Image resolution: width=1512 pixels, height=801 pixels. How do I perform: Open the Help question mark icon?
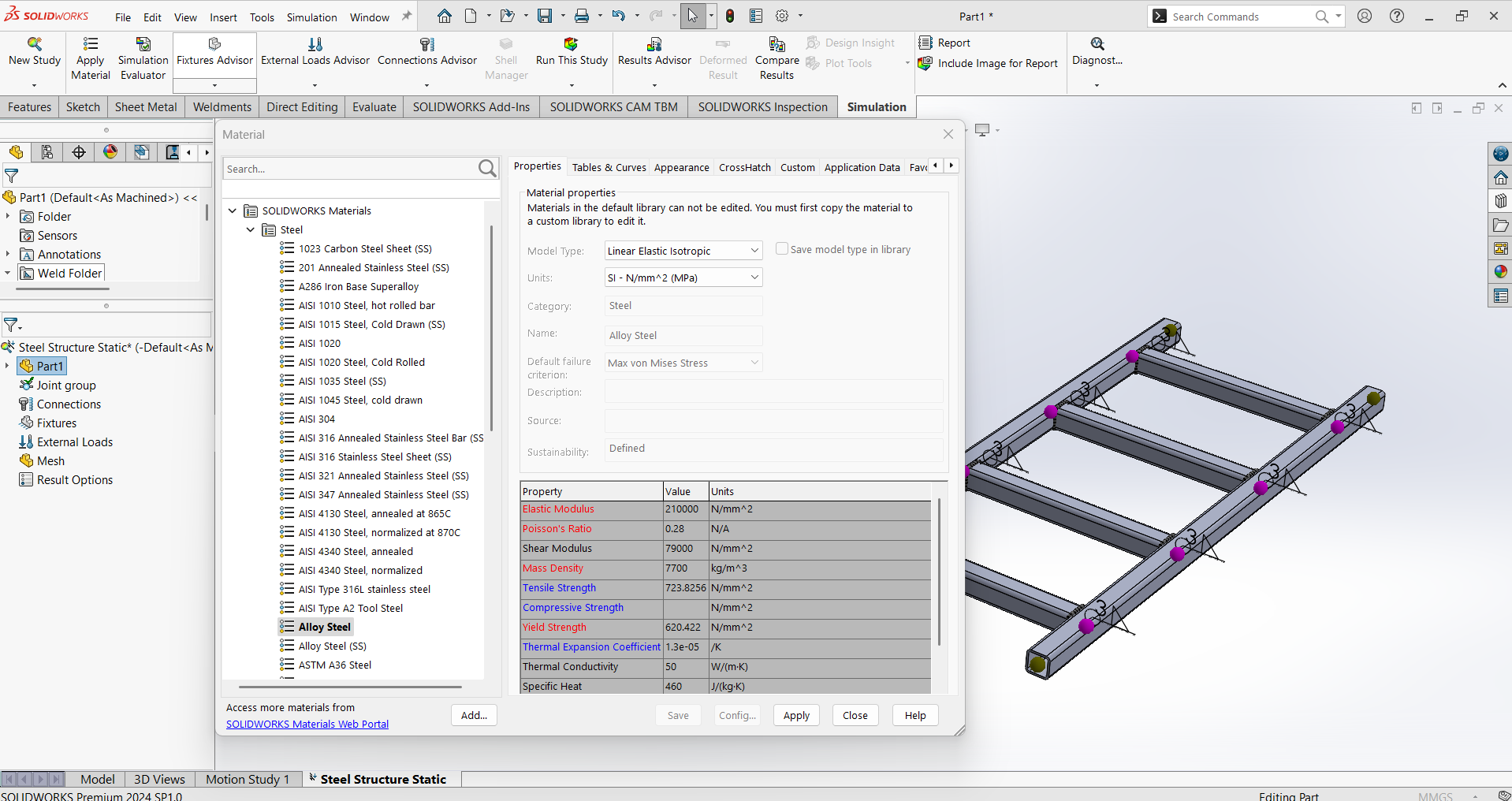coord(1397,16)
